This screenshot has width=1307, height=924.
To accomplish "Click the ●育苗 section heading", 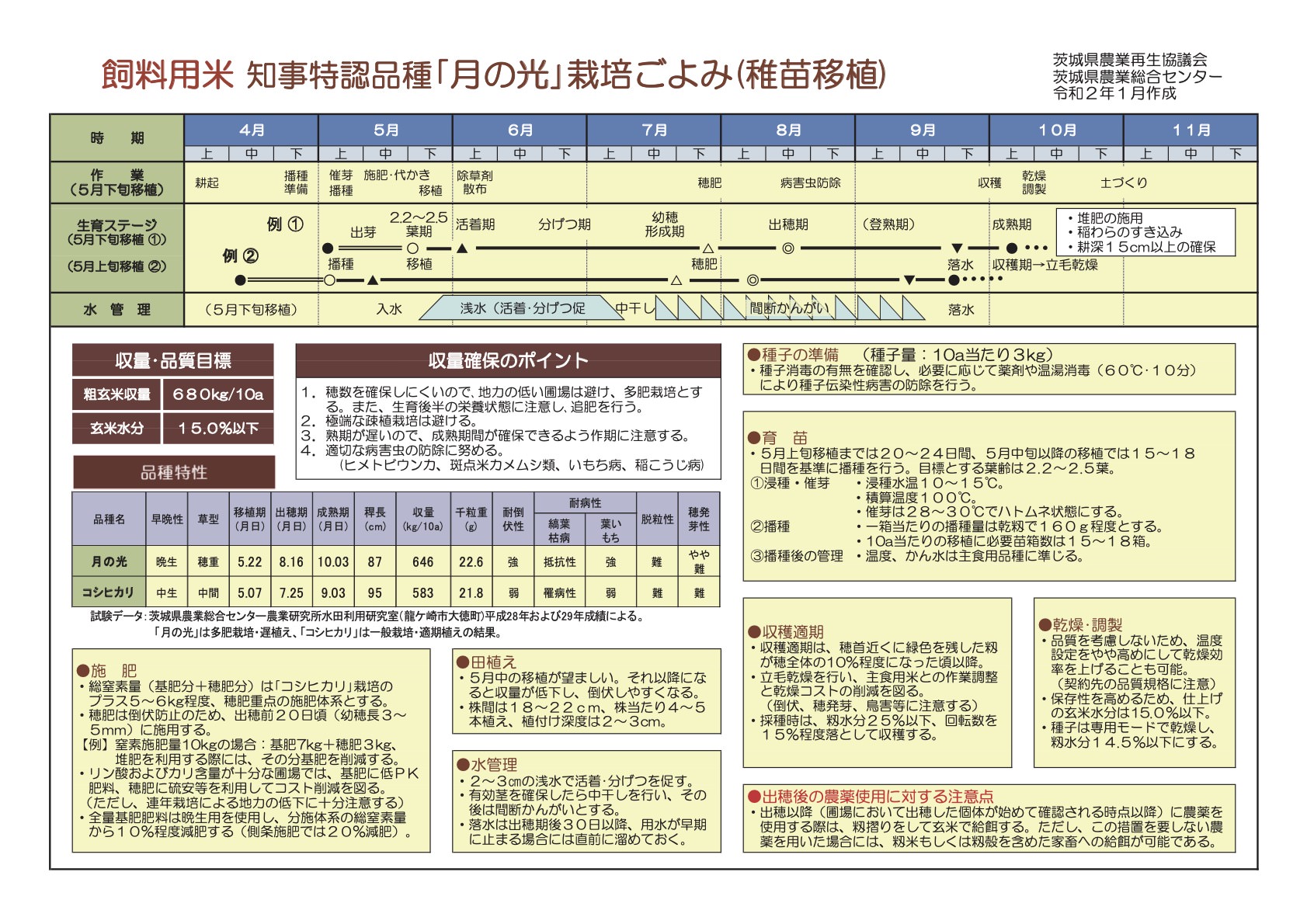I will [x=777, y=437].
